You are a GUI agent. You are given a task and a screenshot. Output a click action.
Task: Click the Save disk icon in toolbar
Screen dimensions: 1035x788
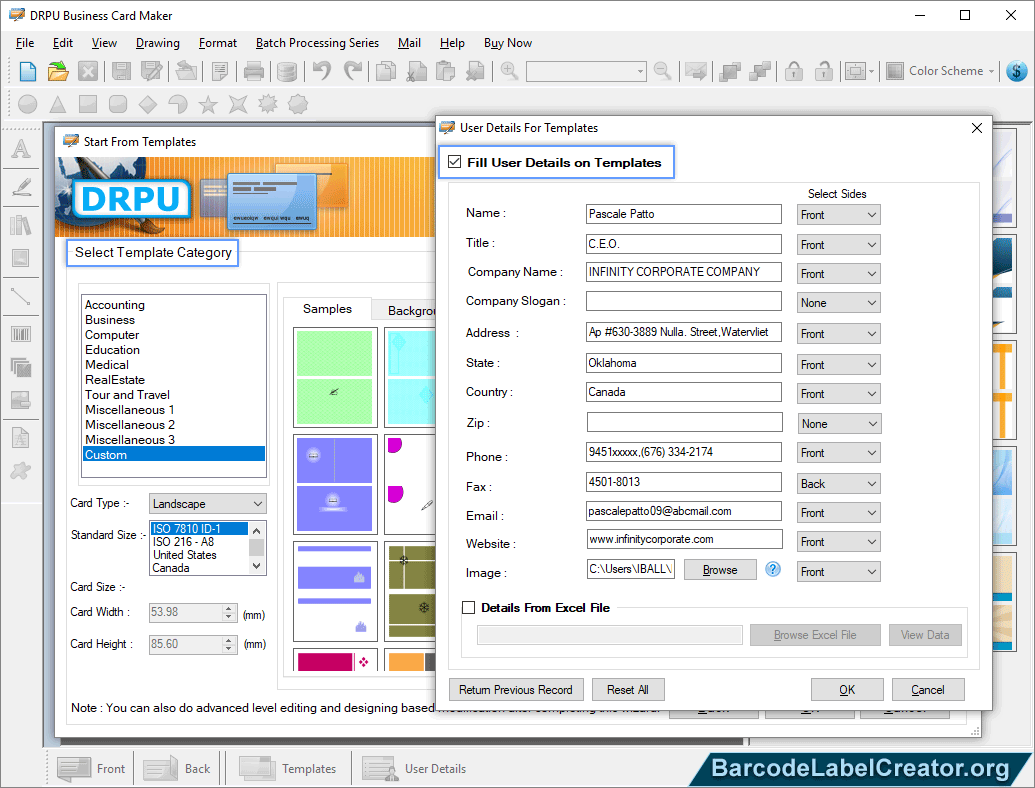pyautogui.click(x=121, y=71)
